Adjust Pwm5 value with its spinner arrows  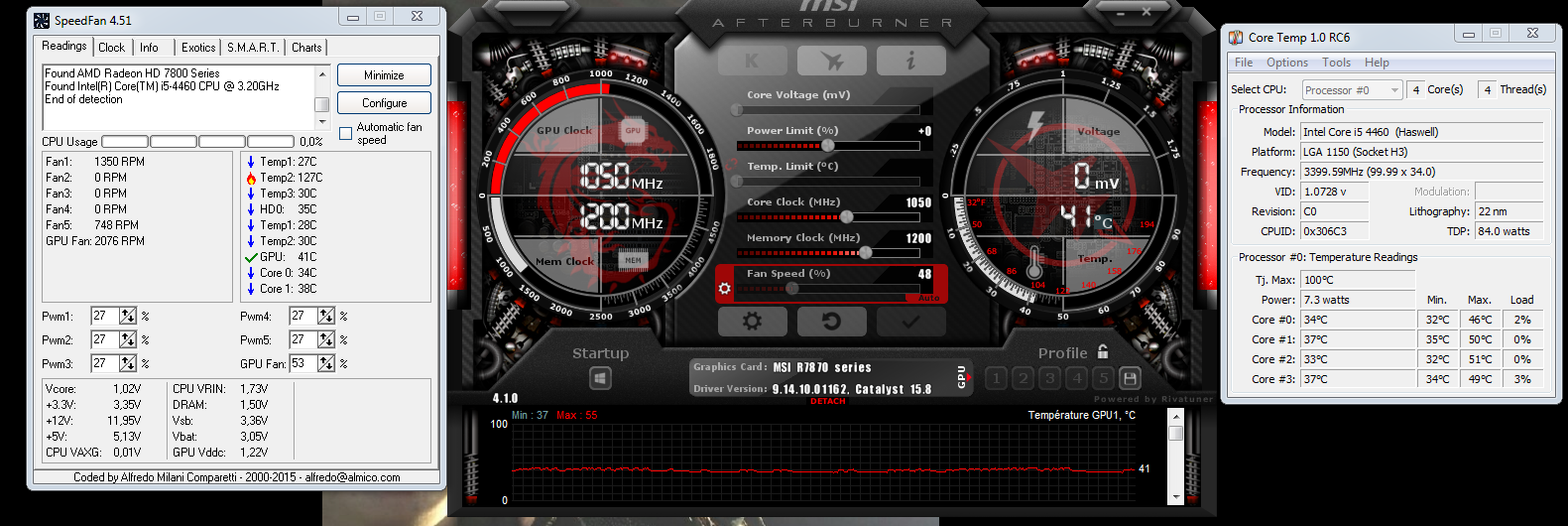(x=326, y=339)
